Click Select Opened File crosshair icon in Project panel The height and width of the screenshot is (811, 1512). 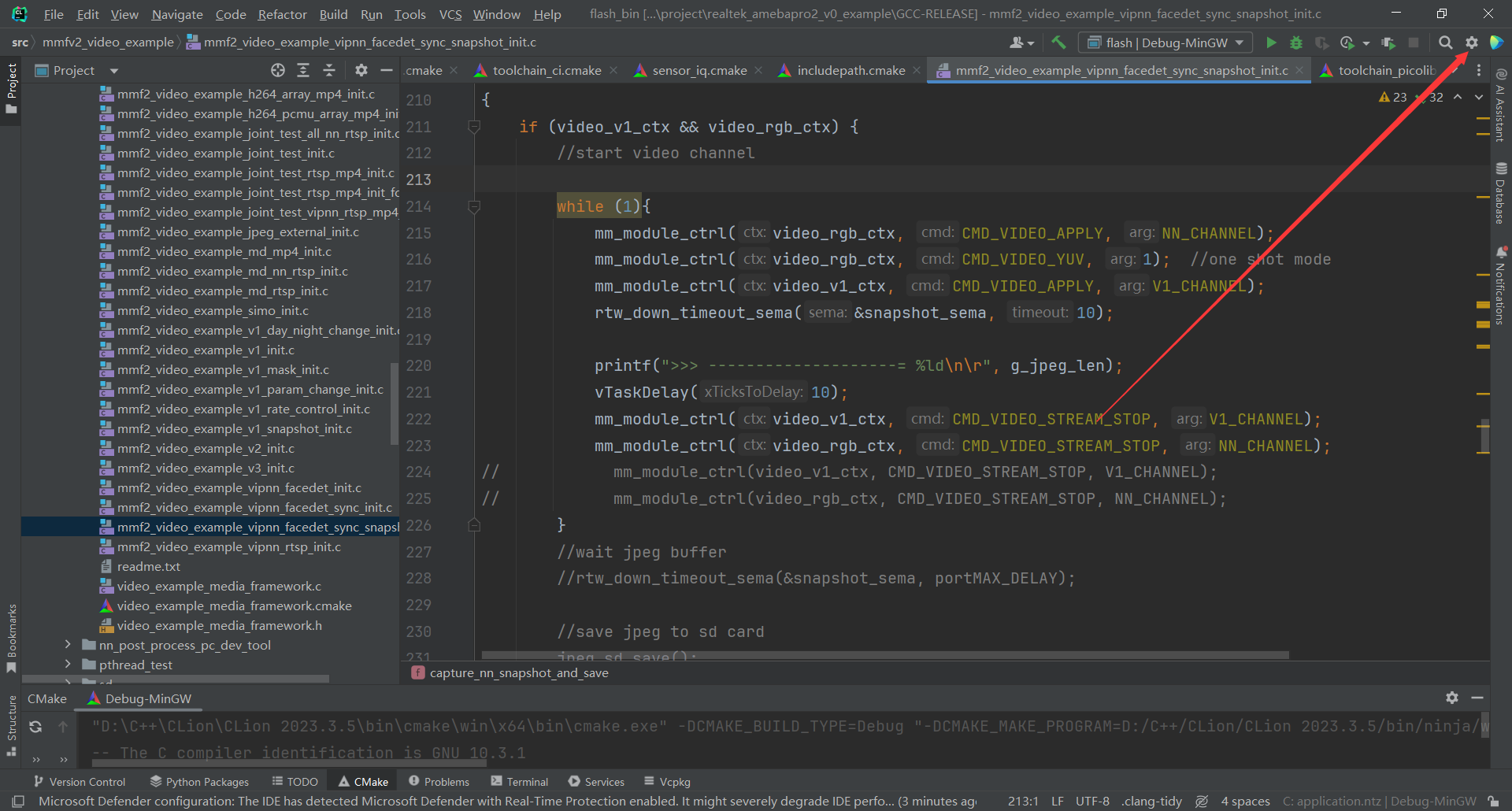coord(278,70)
